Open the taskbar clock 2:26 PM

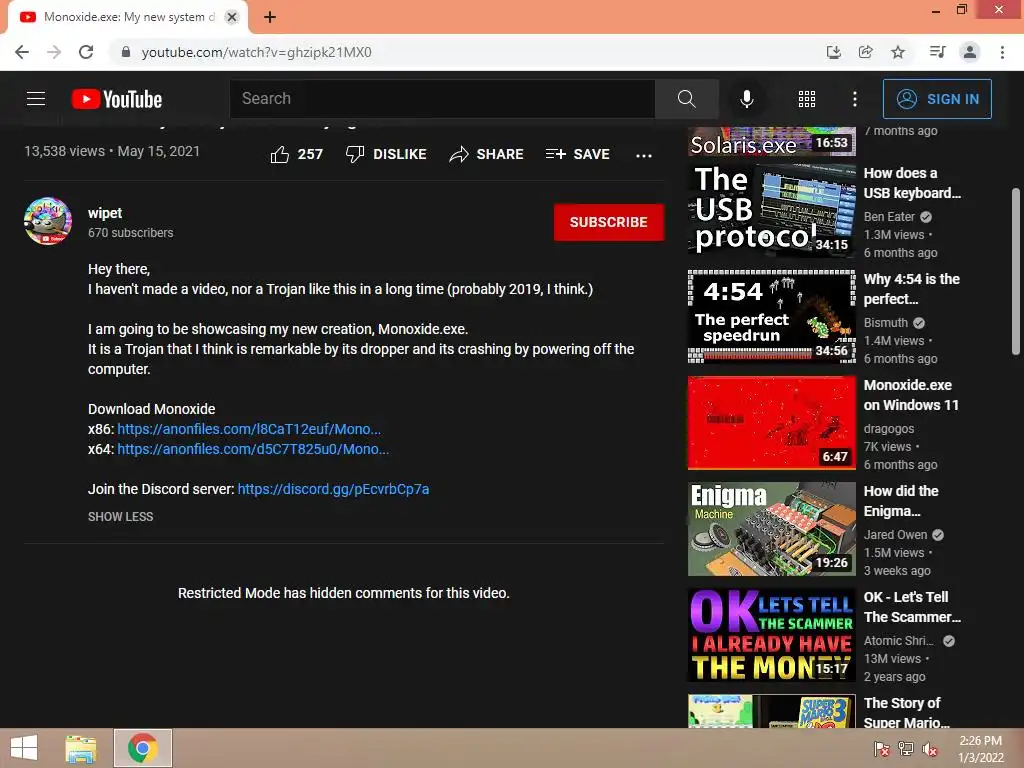point(981,749)
